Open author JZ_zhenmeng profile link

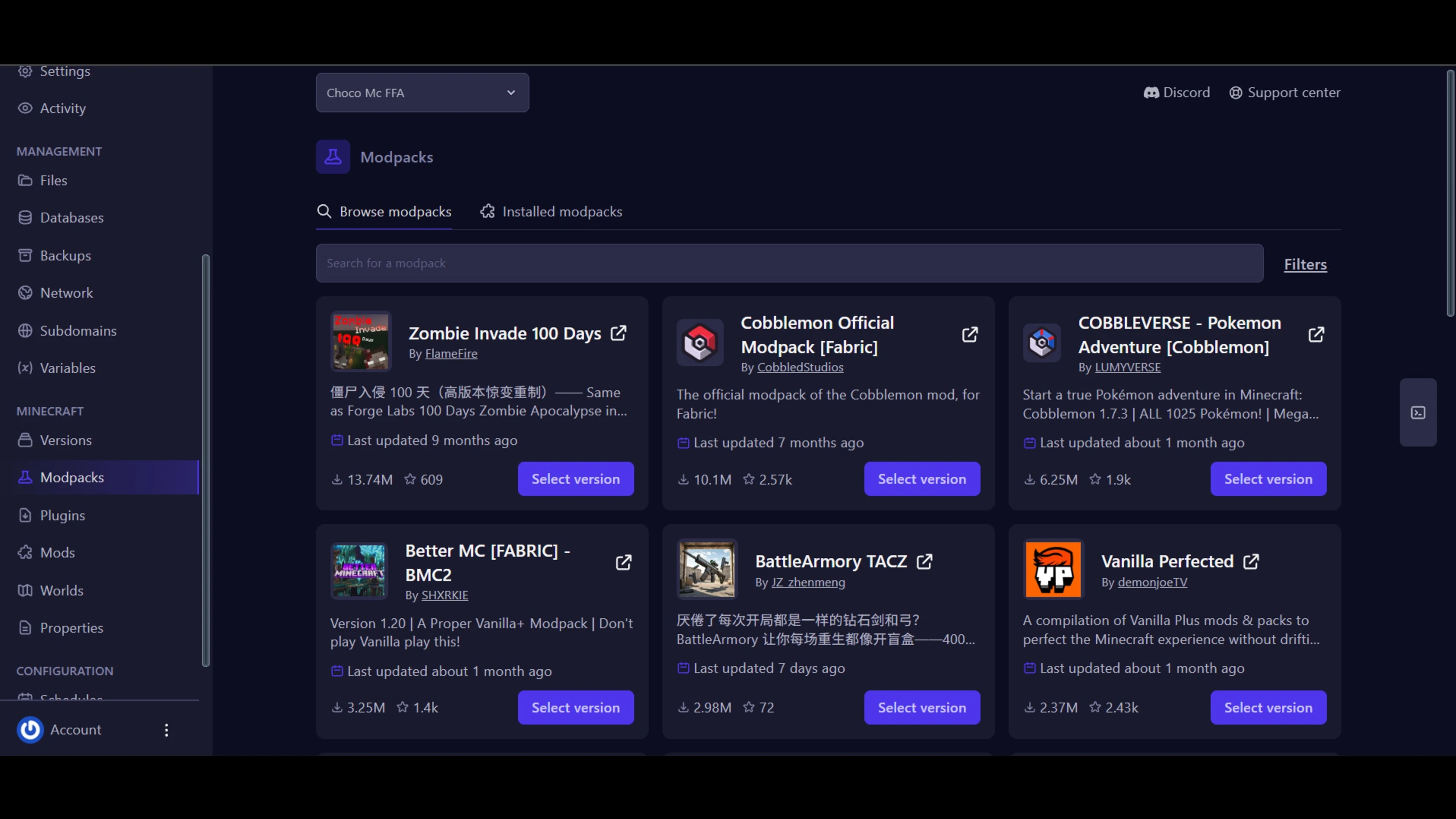pyautogui.click(x=808, y=582)
